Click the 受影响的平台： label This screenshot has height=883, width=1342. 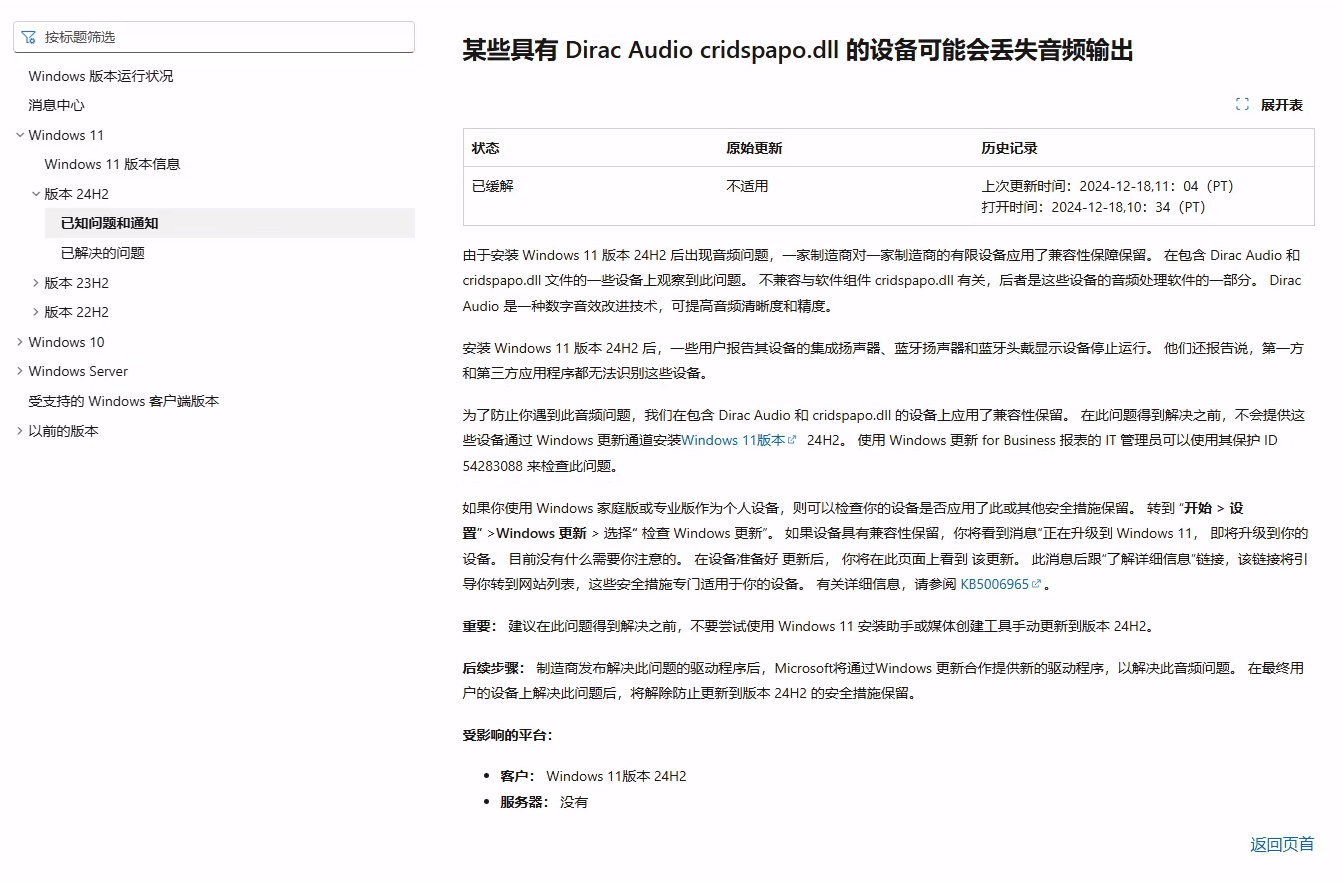(508, 735)
